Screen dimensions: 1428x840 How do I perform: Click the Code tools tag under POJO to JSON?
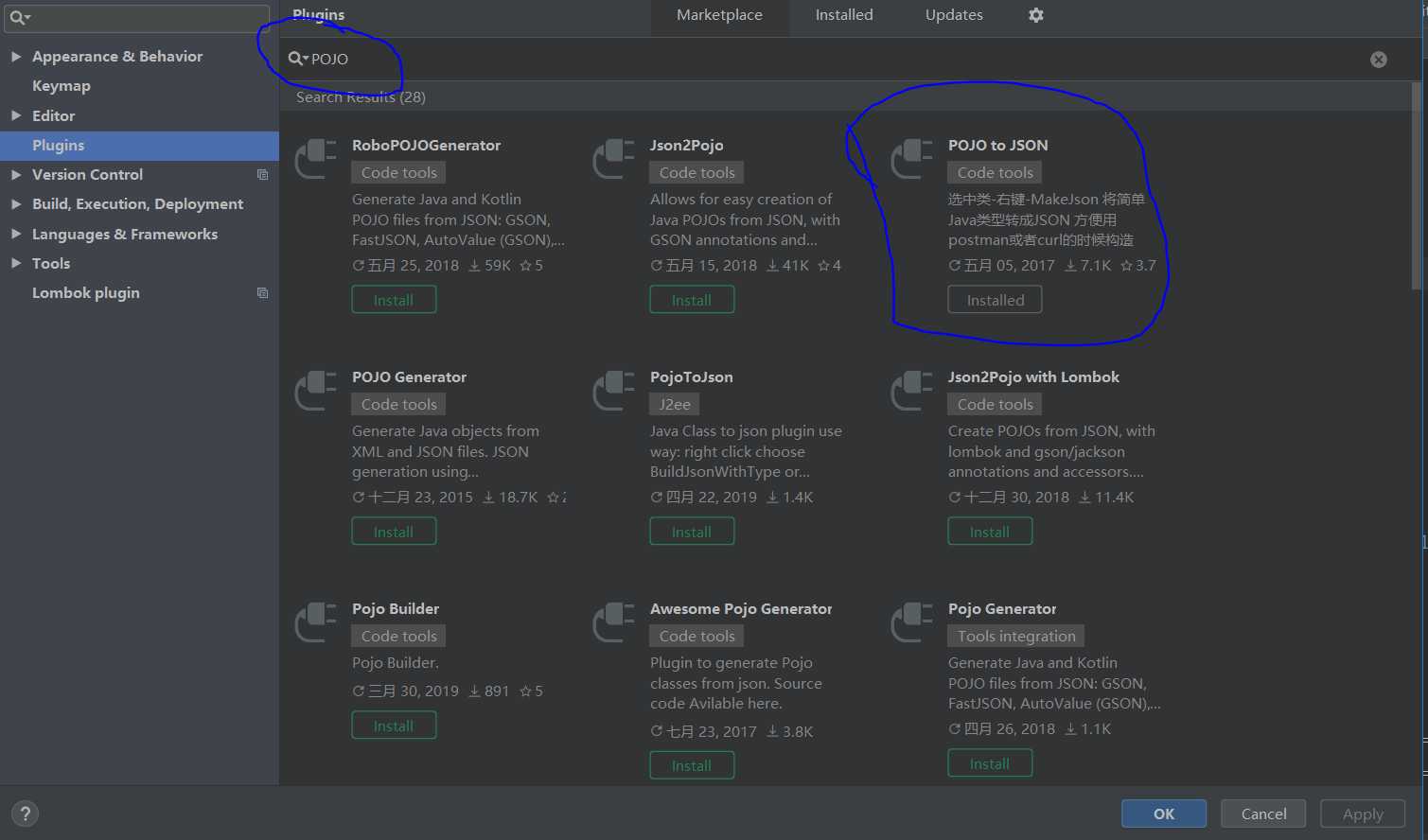pos(996,172)
